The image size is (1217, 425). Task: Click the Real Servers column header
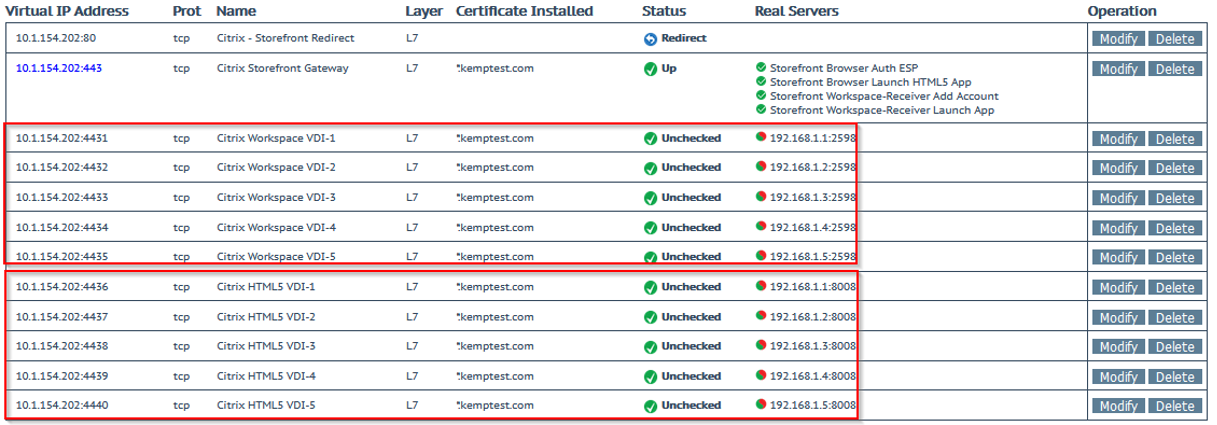pos(797,11)
